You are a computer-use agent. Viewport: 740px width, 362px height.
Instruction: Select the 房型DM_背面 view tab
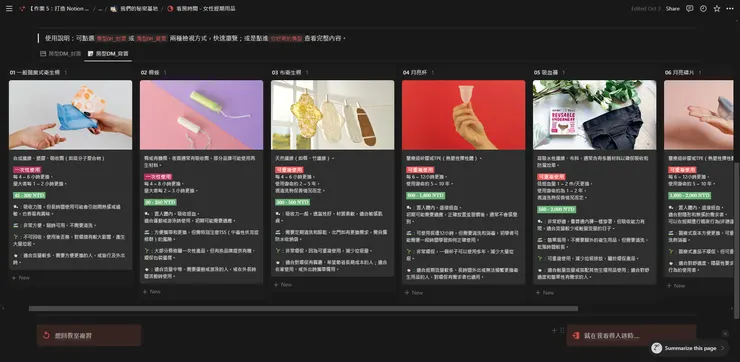pyautogui.click(x=108, y=54)
